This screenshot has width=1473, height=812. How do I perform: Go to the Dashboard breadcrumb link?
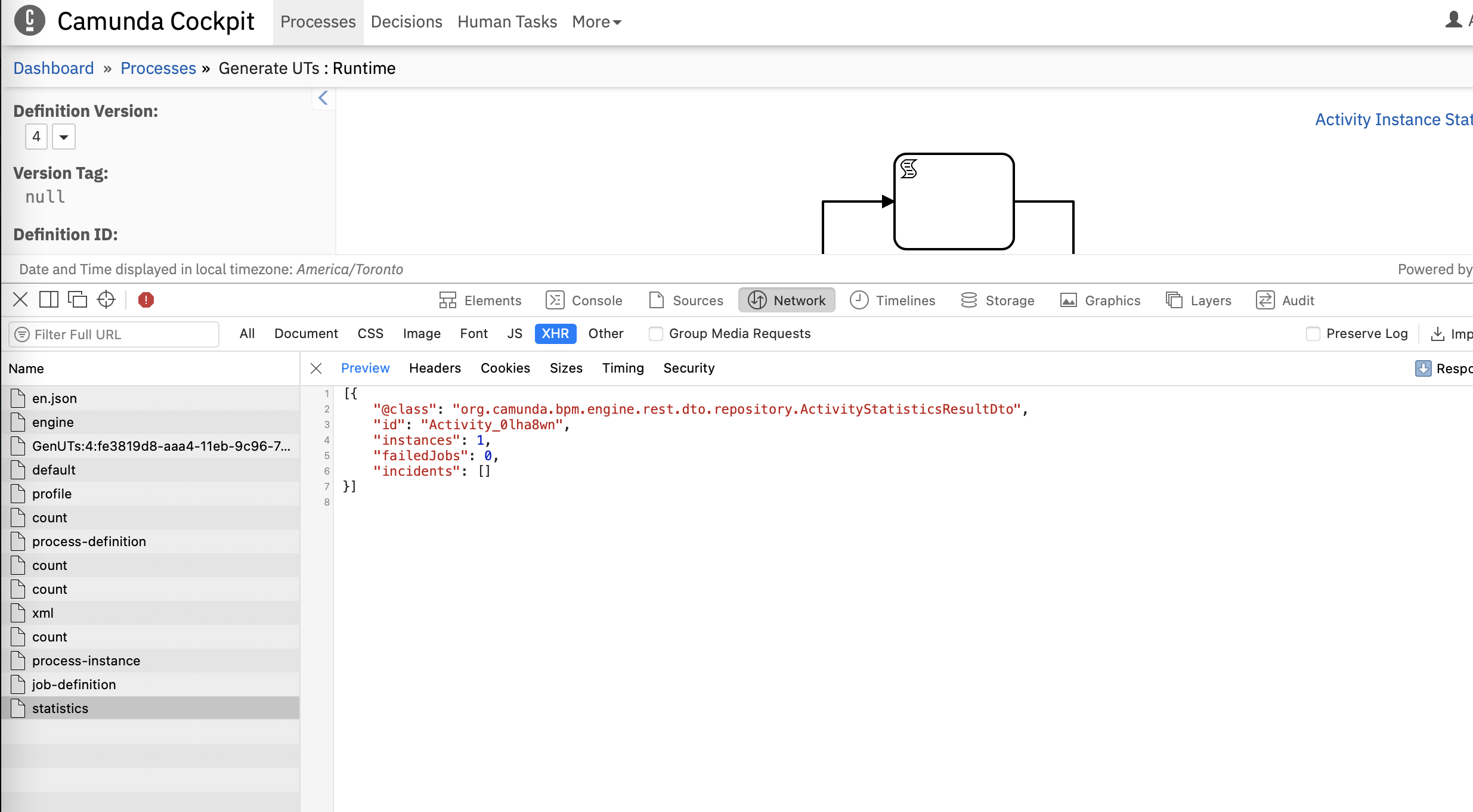tap(54, 69)
